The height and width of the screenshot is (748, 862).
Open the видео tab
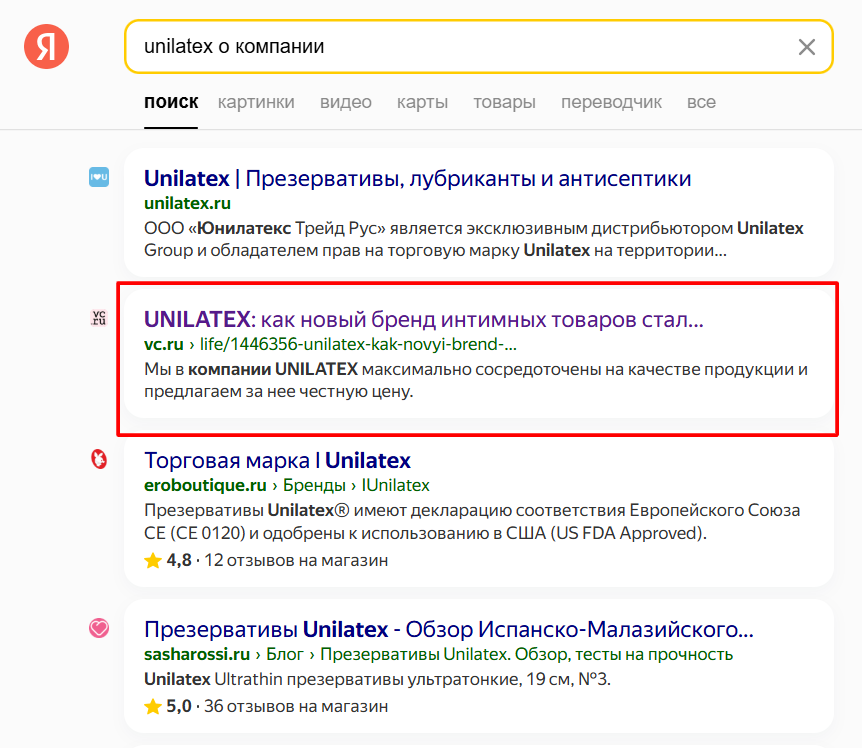click(346, 102)
